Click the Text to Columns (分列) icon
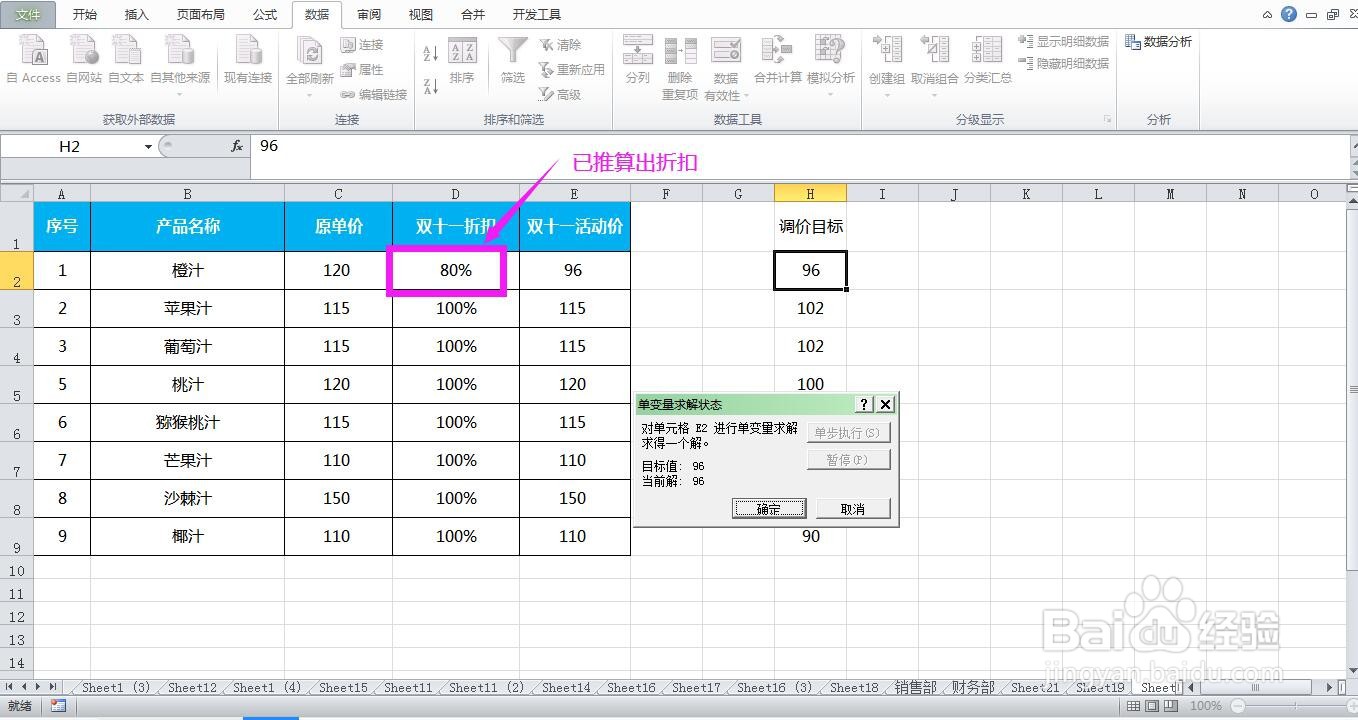Screen dimensions: 1358x720 point(637,60)
